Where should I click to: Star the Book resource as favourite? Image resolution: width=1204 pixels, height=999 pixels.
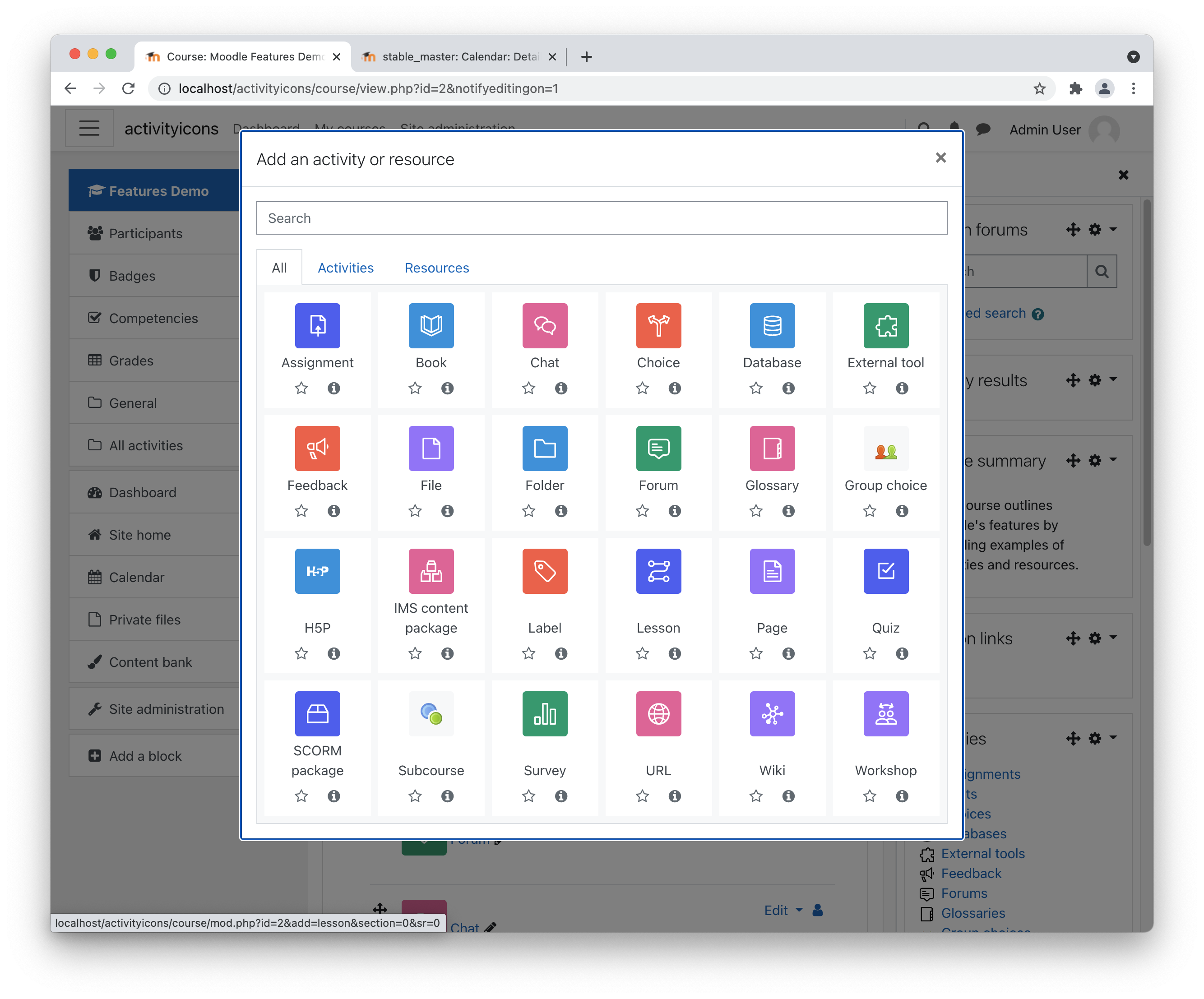click(x=415, y=388)
